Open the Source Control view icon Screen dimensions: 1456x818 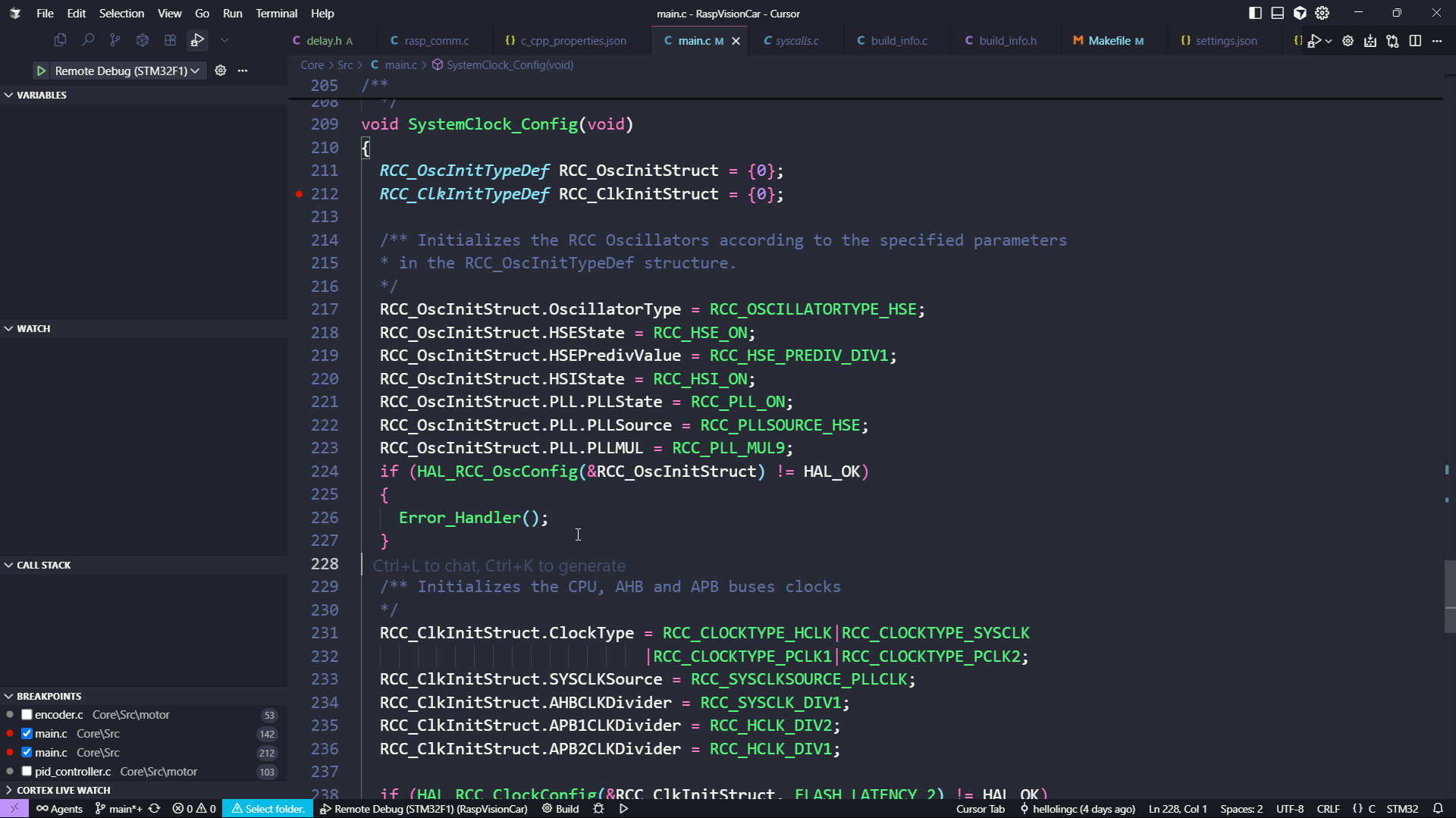pyautogui.click(x=115, y=40)
